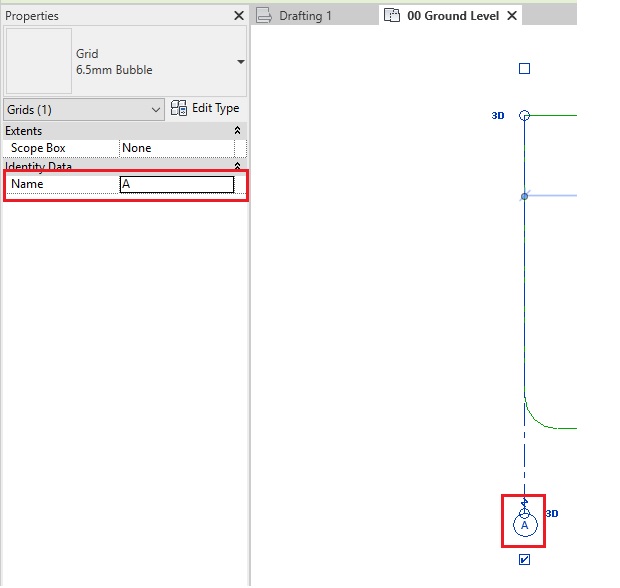Viewport: 620px width, 588px height.
Task: Enable the unchecked bubble checkbox at top
Action: pos(524,69)
